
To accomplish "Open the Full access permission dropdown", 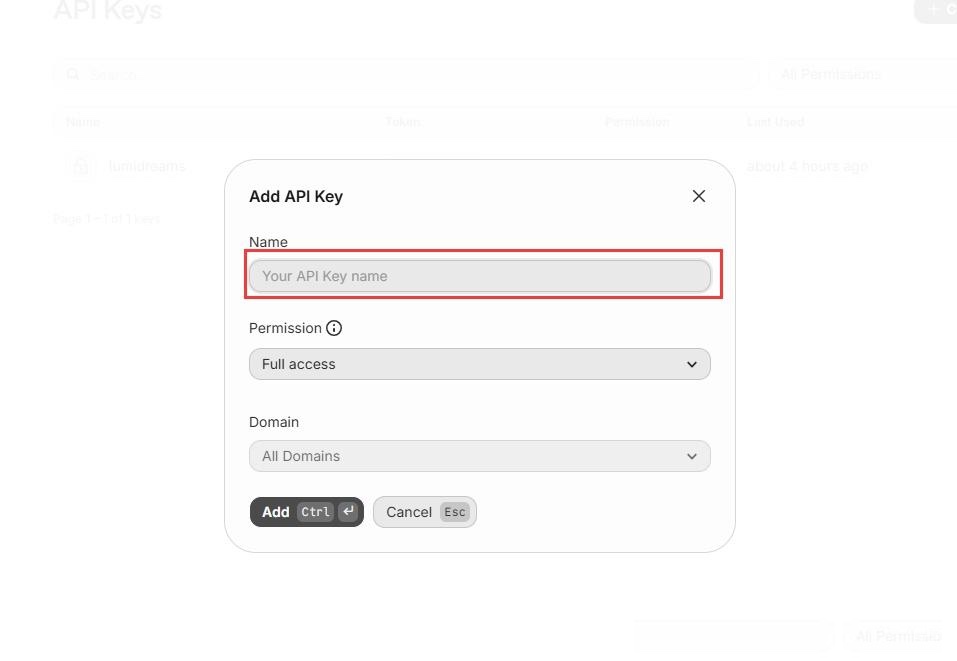I will pos(480,364).
